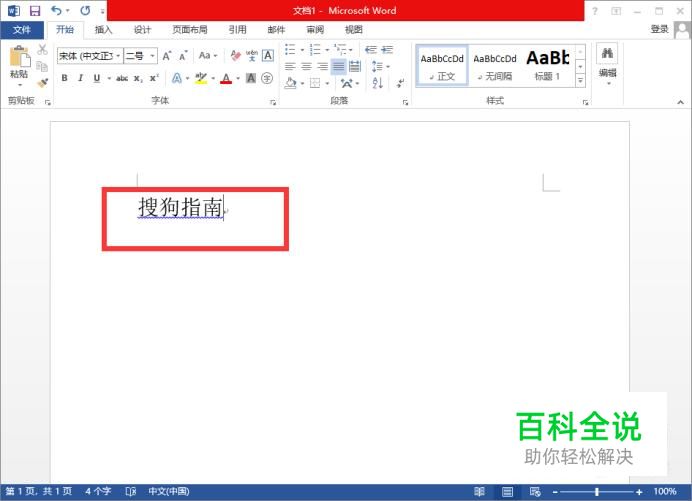The width and height of the screenshot is (692, 501).
Task: Open the phonetic guide (wén) icon
Action: (x=252, y=56)
